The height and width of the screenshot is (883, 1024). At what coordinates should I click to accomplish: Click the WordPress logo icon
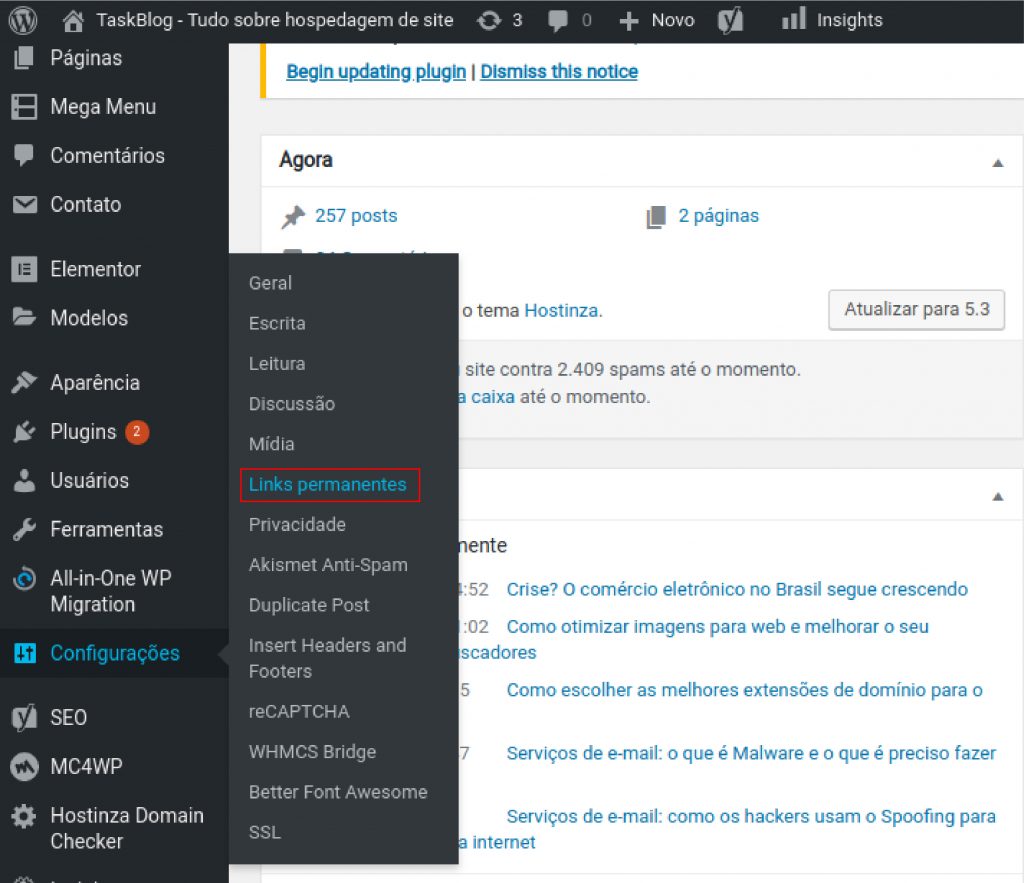tap(22, 20)
